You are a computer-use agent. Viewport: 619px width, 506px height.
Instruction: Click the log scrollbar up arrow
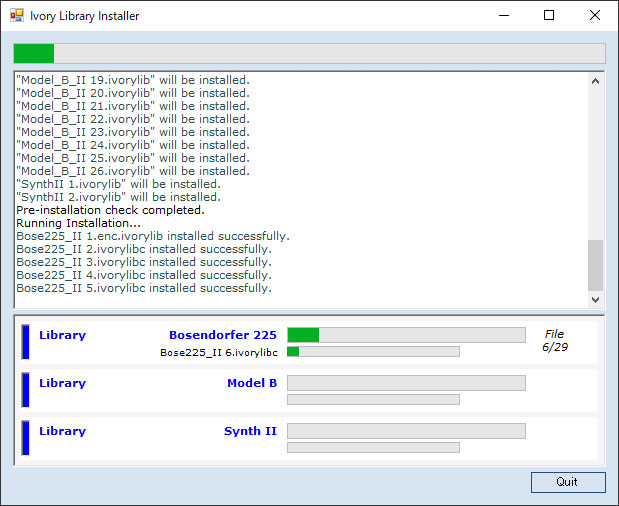point(595,81)
